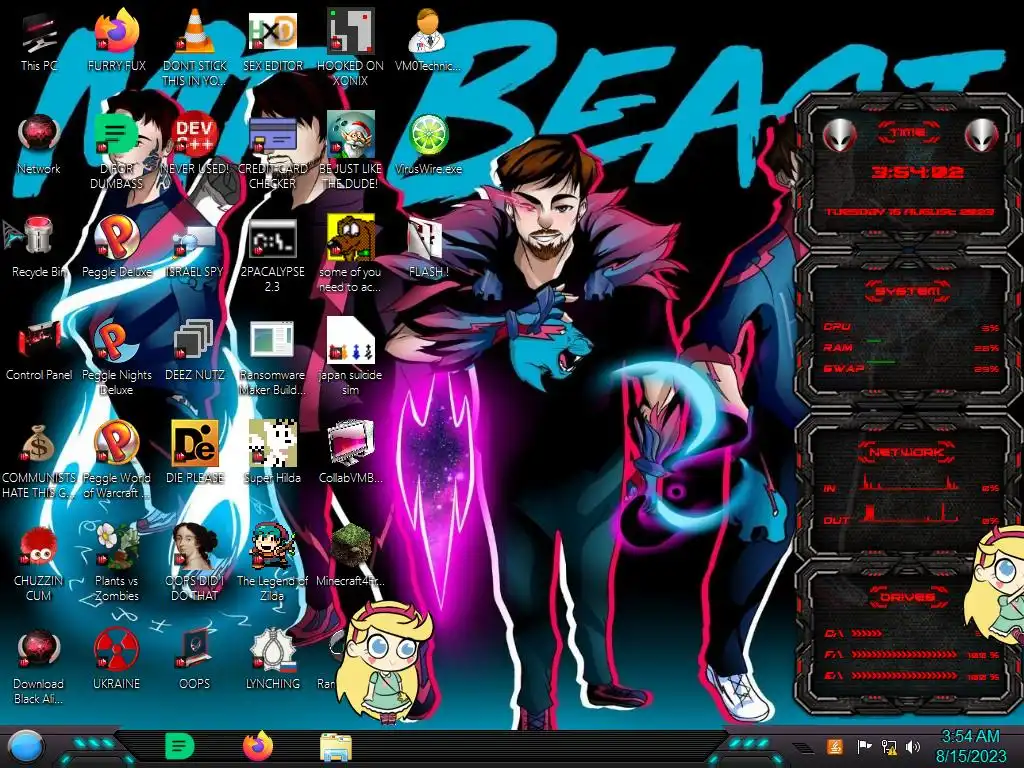1024x768 pixels.
Task: Launch Peggle Nights Deluxe shortcut
Action: click(x=117, y=359)
